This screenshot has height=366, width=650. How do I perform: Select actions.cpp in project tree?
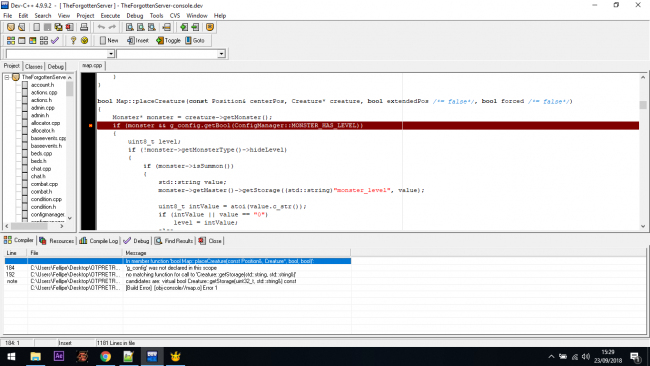click(44, 92)
